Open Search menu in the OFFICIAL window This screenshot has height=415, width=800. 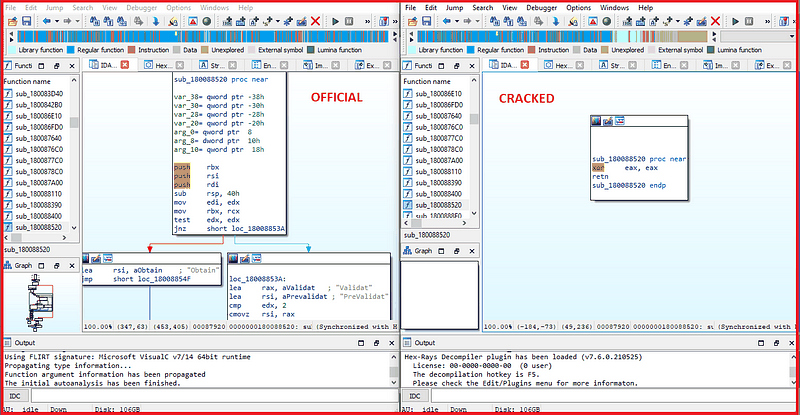83,8
